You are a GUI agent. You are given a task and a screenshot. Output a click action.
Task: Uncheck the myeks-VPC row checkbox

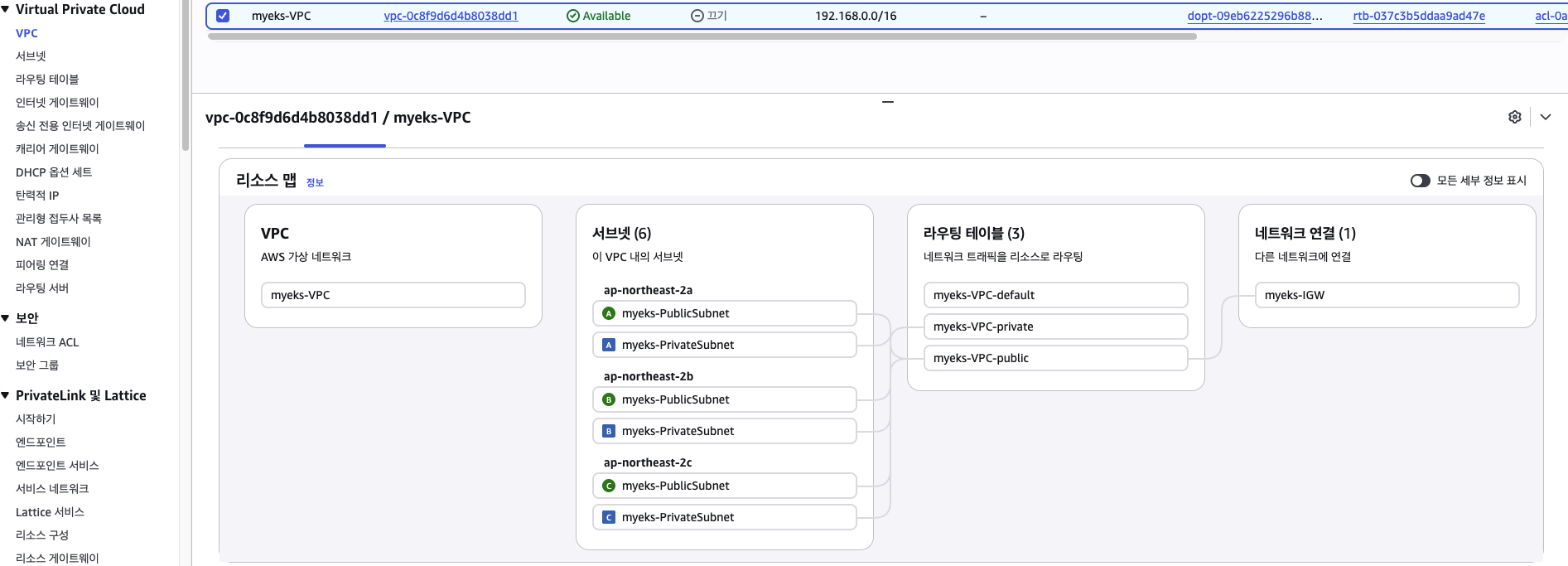point(223,16)
